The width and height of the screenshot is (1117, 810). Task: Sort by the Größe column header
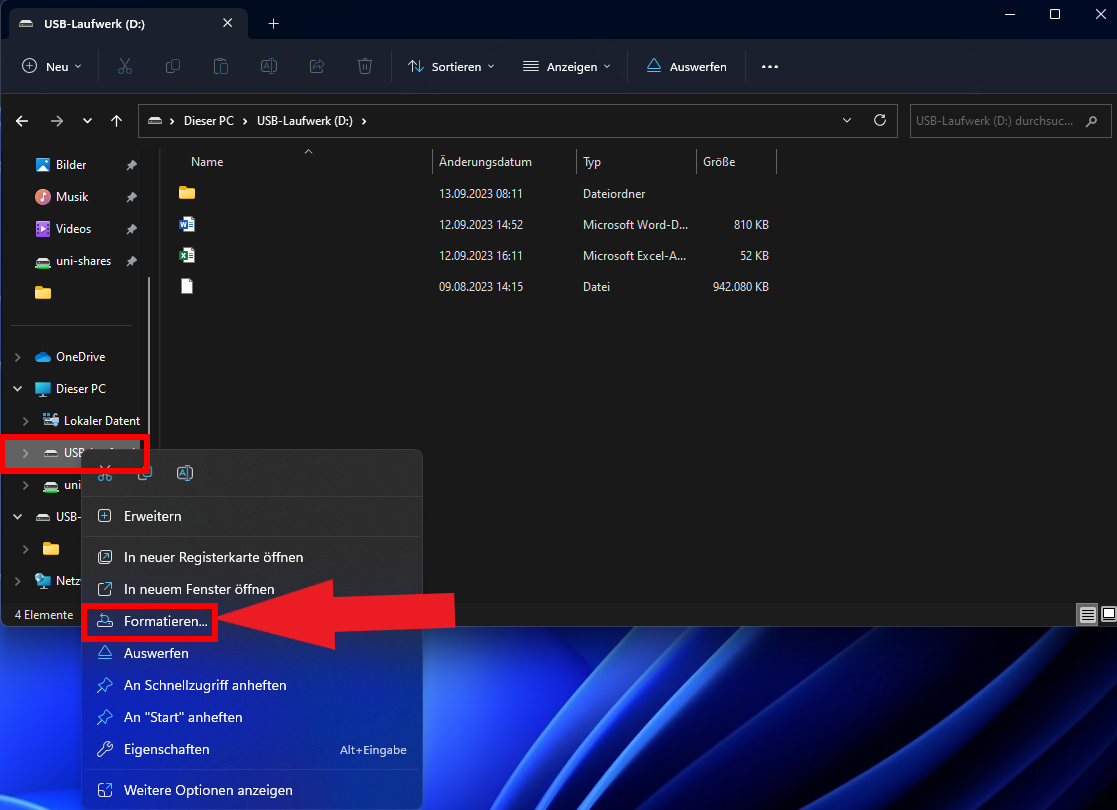[x=719, y=162]
